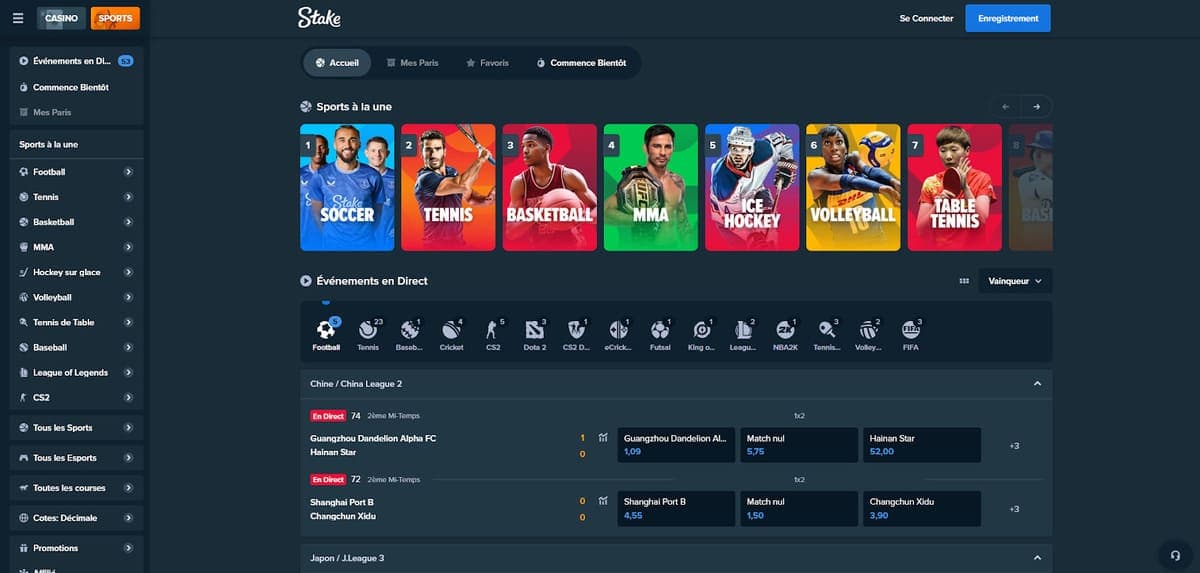Screen dimensions: 1200x573
Task: Collapse the Chine / China League 2 section
Action: pyautogui.click(x=1037, y=384)
